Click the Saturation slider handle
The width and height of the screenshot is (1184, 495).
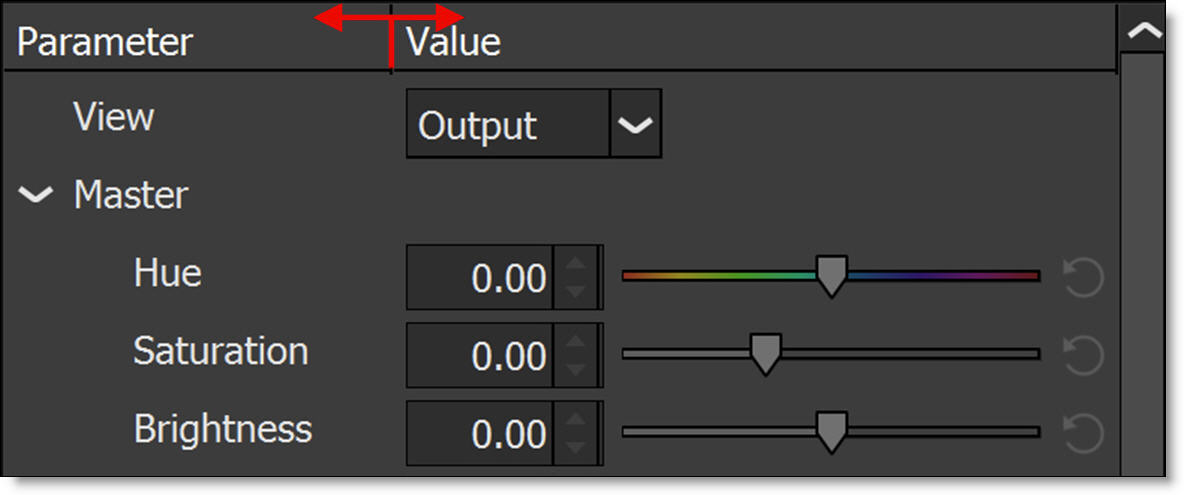tap(765, 353)
